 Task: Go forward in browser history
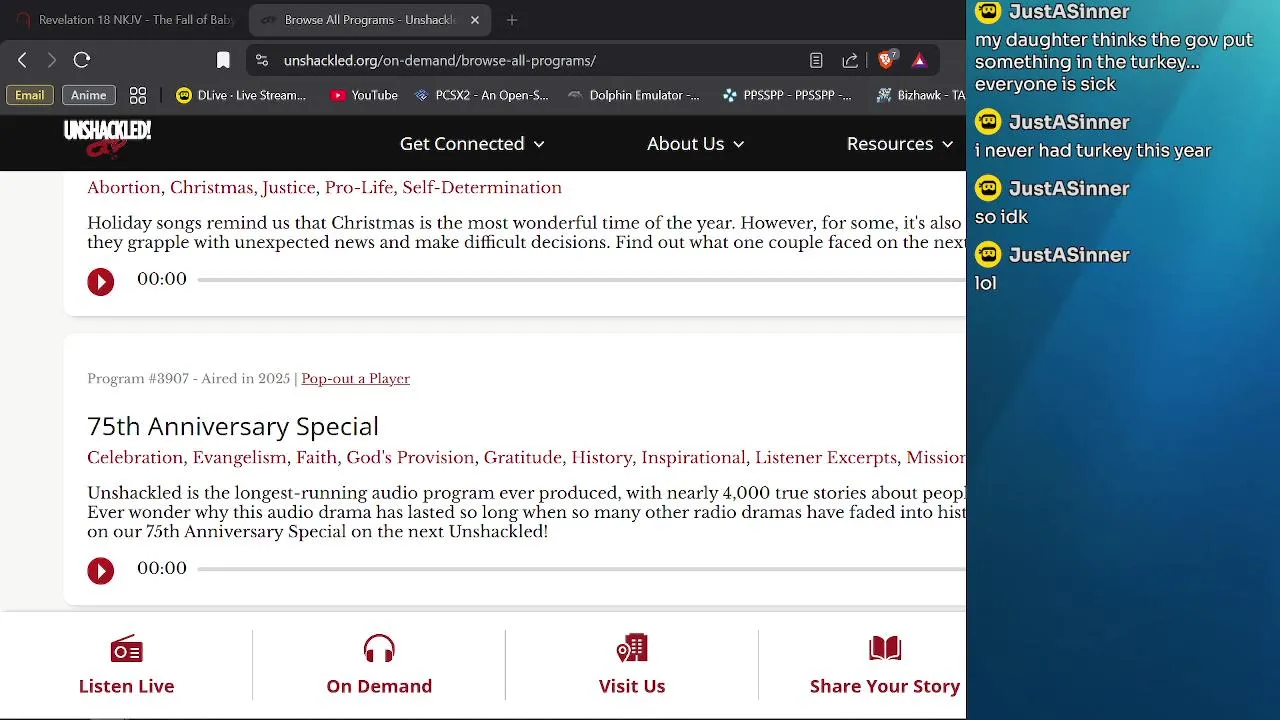52,60
